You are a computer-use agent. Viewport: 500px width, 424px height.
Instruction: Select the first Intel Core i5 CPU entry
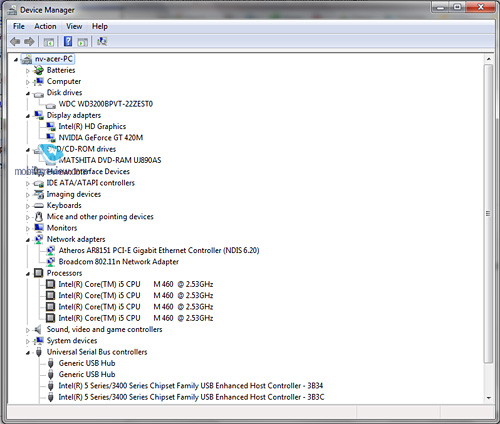point(136,284)
